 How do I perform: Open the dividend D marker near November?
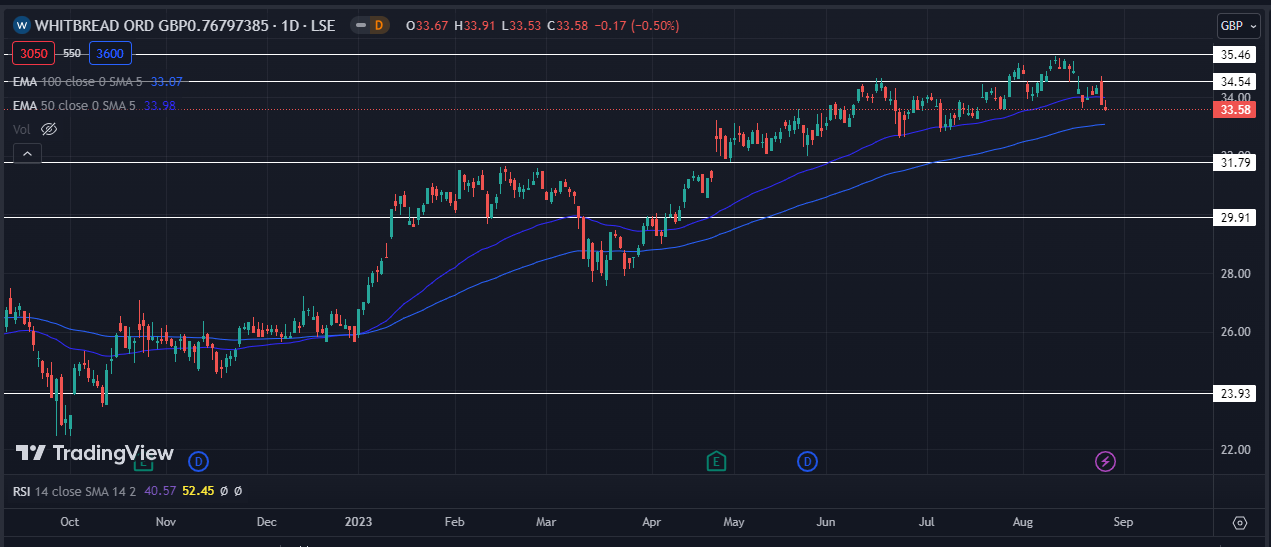click(x=199, y=461)
